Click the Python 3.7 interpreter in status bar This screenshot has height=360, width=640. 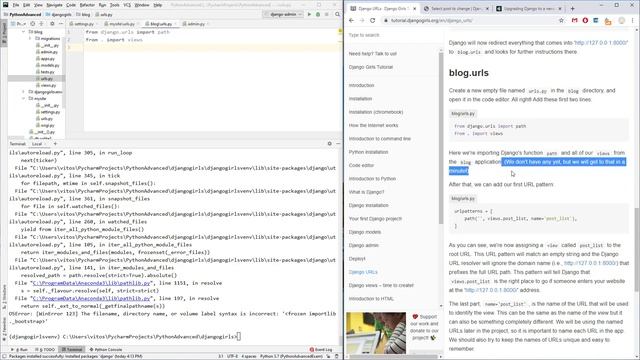[x=291, y=356]
